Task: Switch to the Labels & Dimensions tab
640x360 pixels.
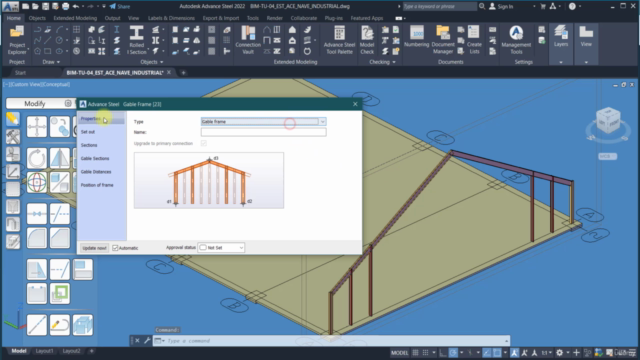Action: click(171, 18)
